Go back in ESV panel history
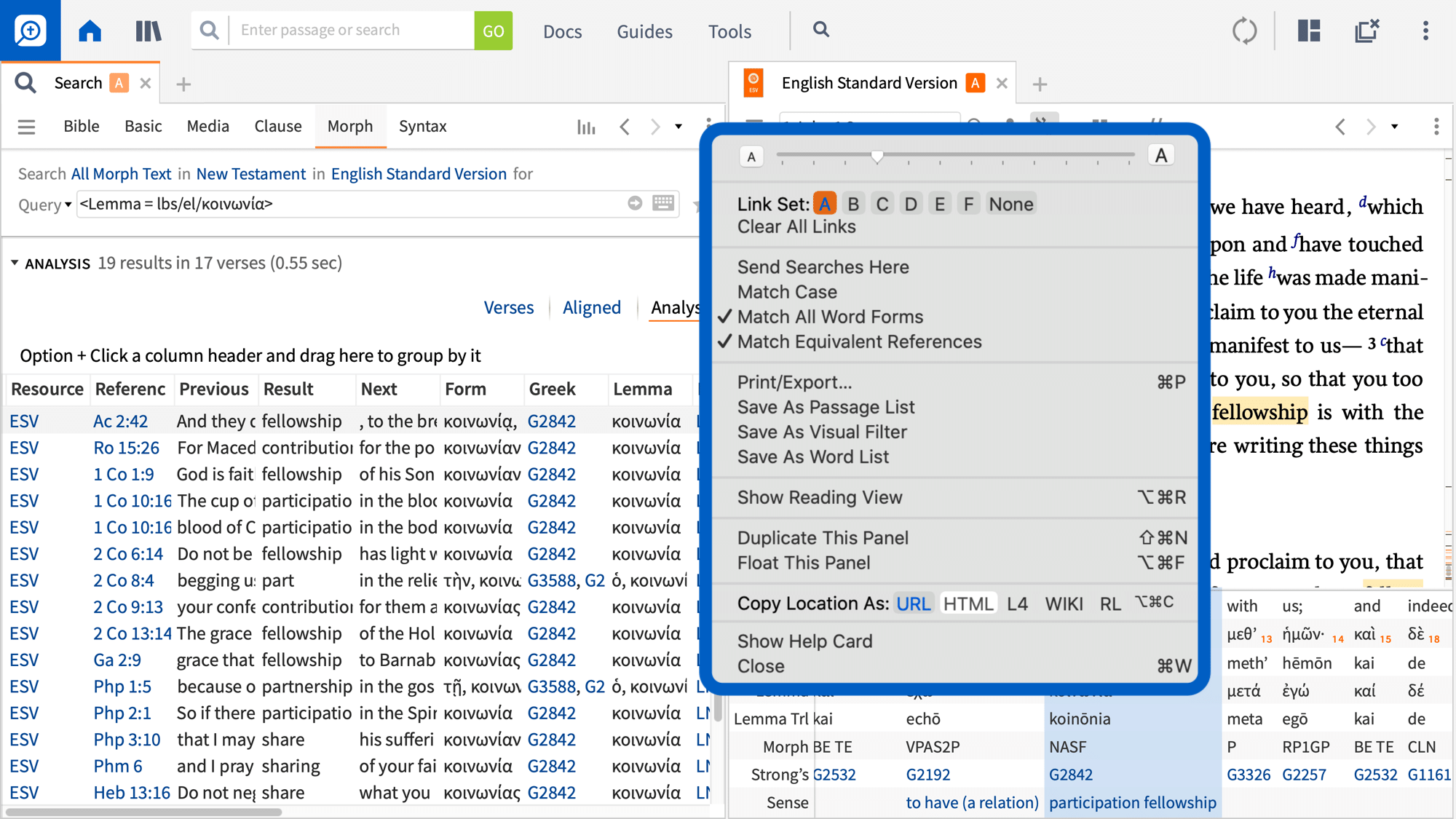This screenshot has width=1456, height=819. (x=1340, y=127)
